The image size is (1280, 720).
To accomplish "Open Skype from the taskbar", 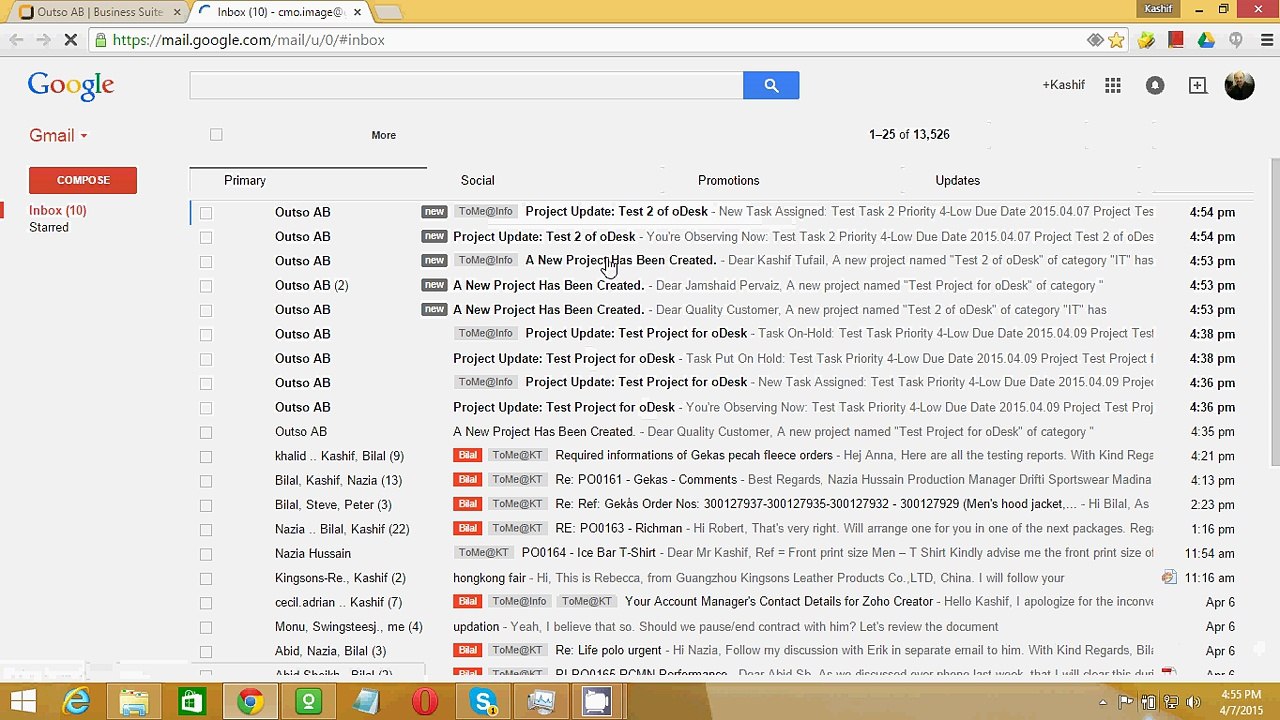I will [x=484, y=701].
